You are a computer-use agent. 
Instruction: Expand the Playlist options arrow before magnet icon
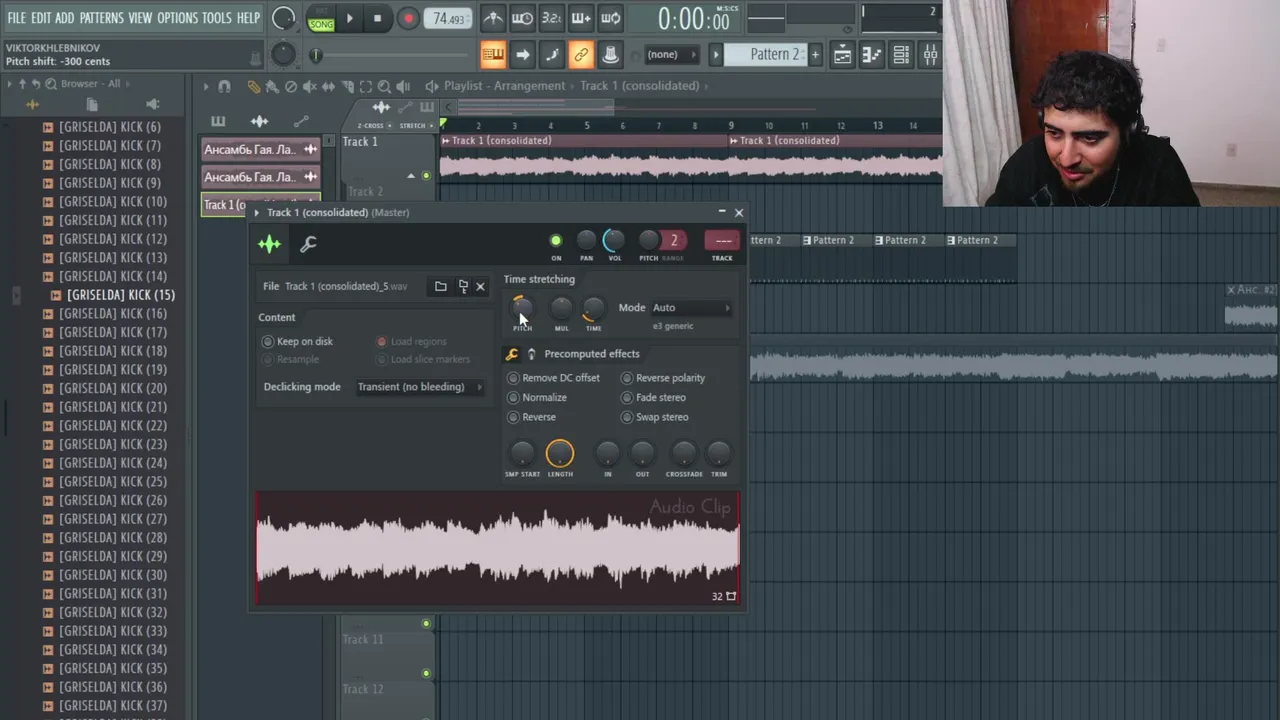click(207, 87)
